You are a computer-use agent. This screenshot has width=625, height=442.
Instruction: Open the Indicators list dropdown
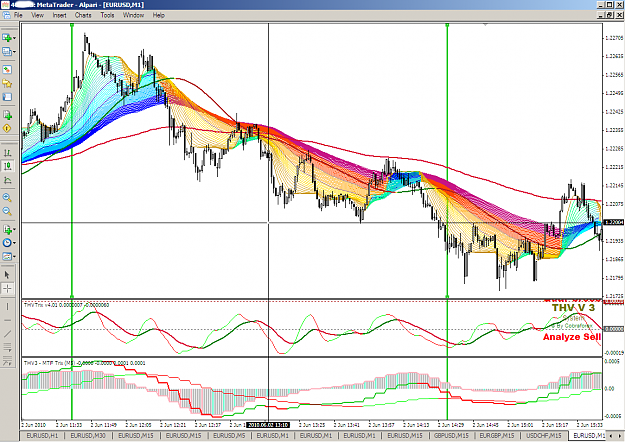(8, 229)
